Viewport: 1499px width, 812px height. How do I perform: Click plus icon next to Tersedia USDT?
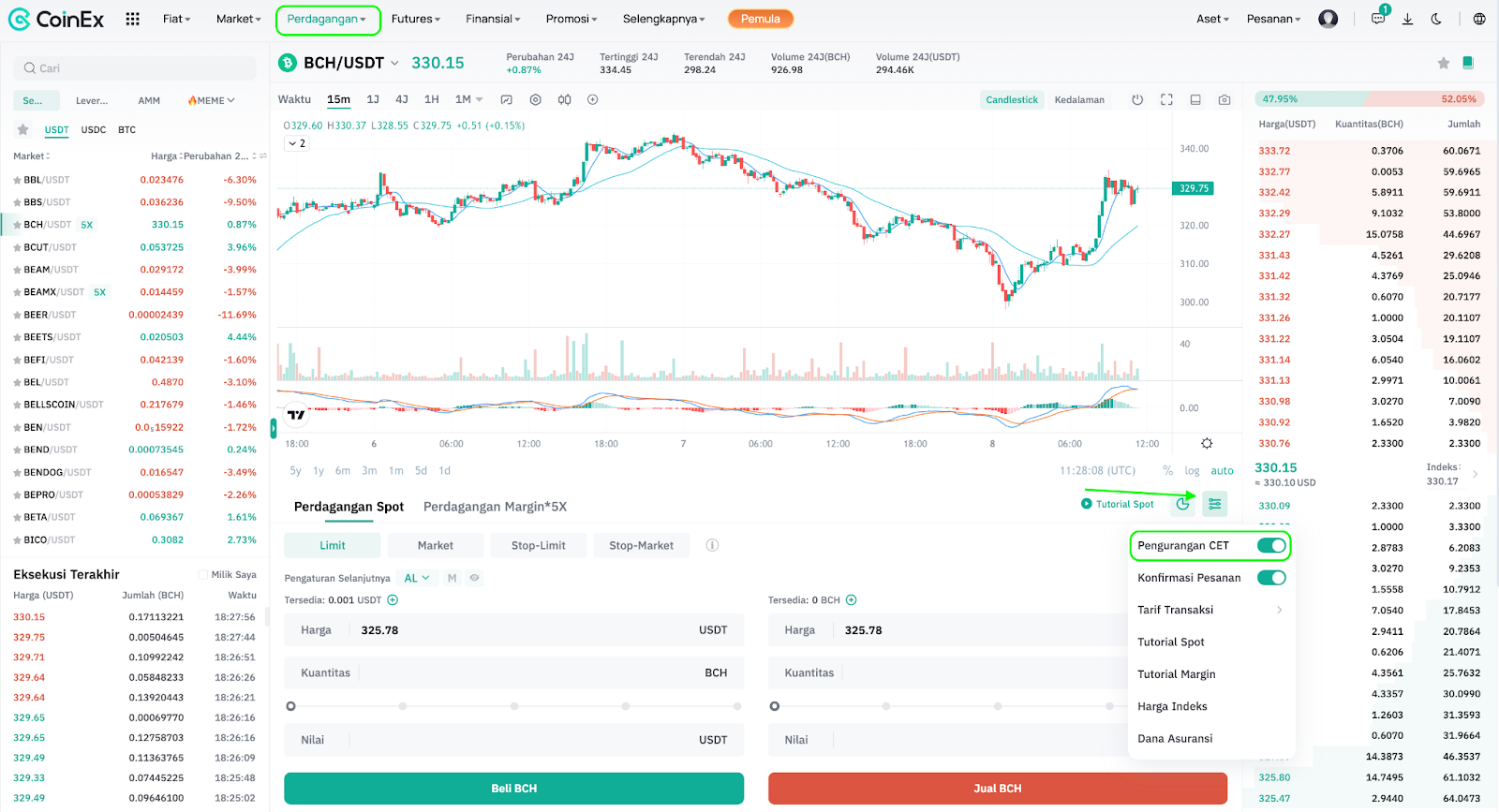tap(393, 600)
